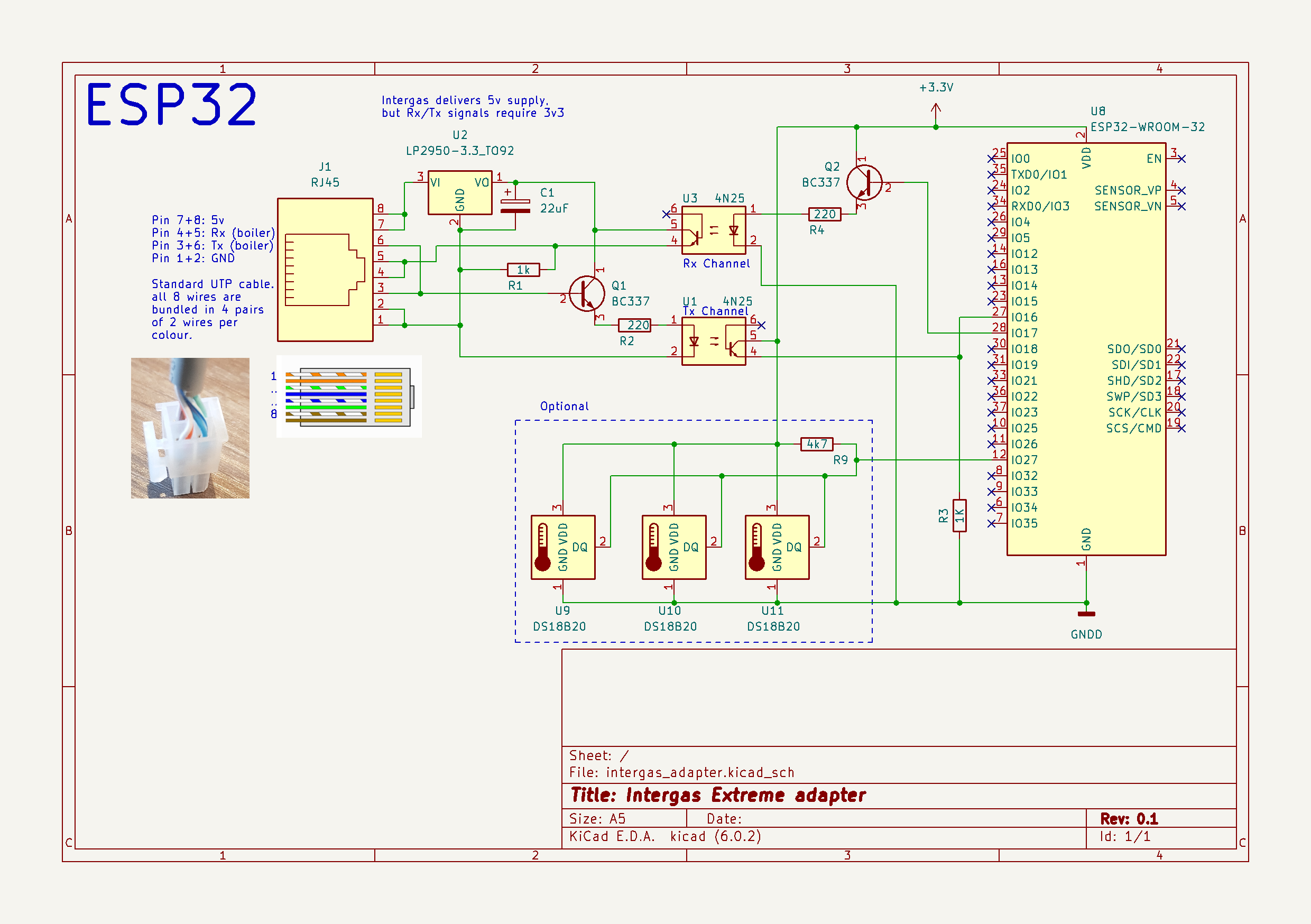This screenshot has width=1311, height=924.
Task: Click the large ESP32 title text
Action: click(171, 105)
